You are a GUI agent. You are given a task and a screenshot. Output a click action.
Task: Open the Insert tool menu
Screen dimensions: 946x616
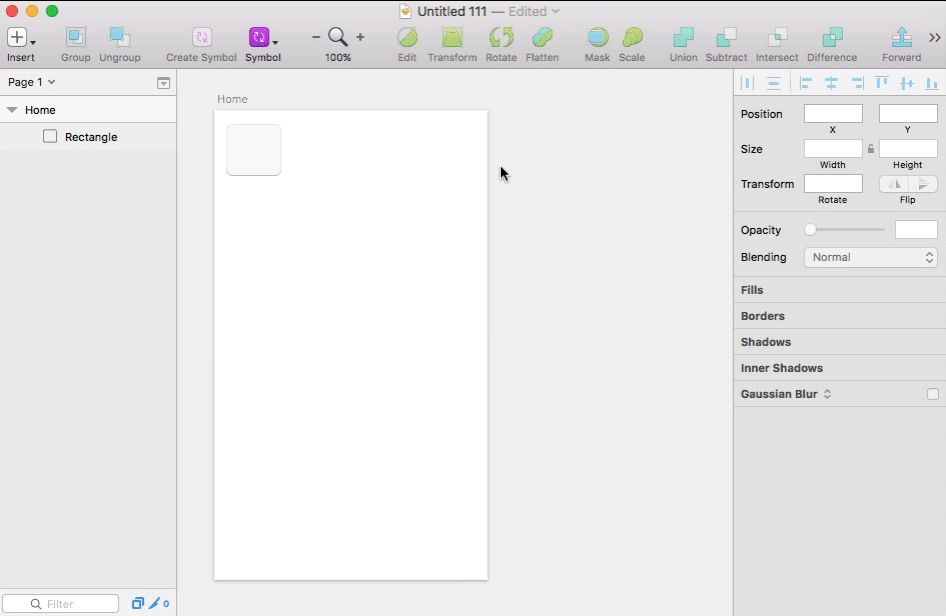(21, 44)
